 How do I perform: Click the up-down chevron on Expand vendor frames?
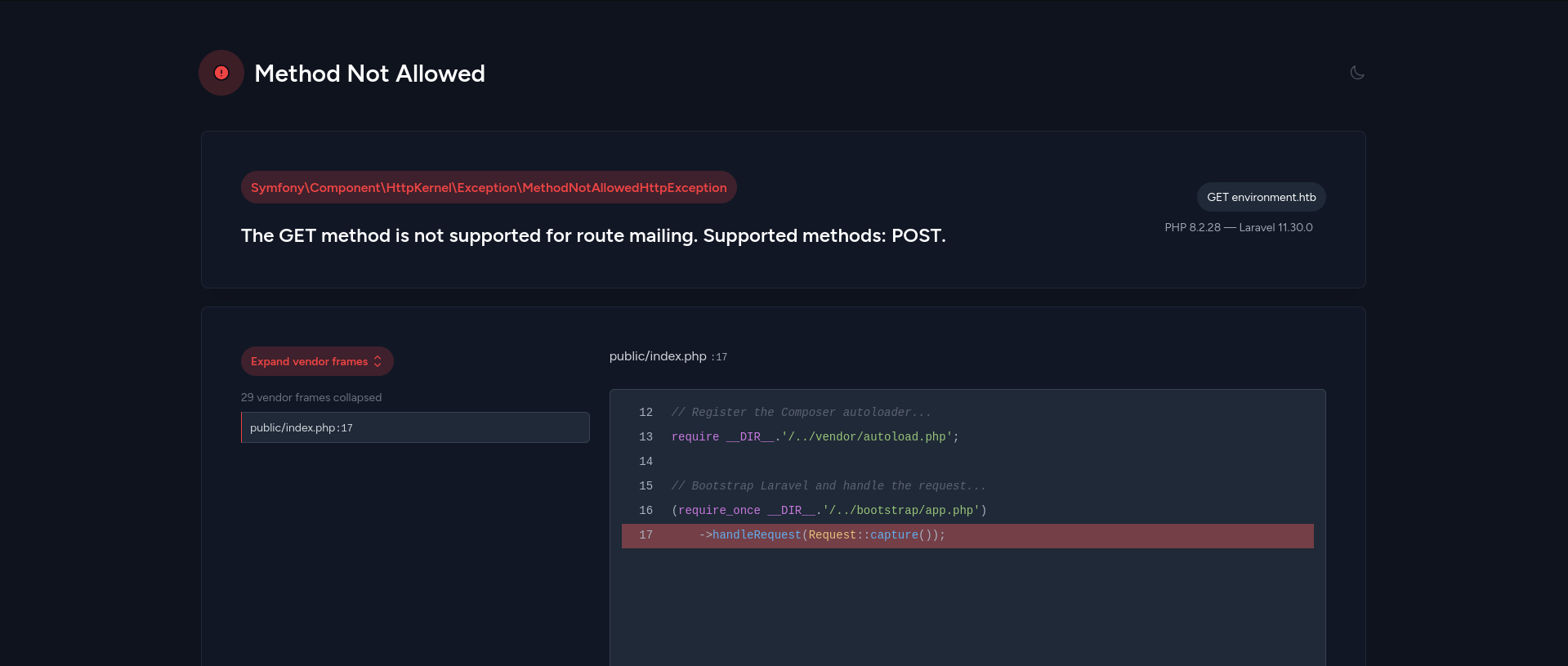377,361
